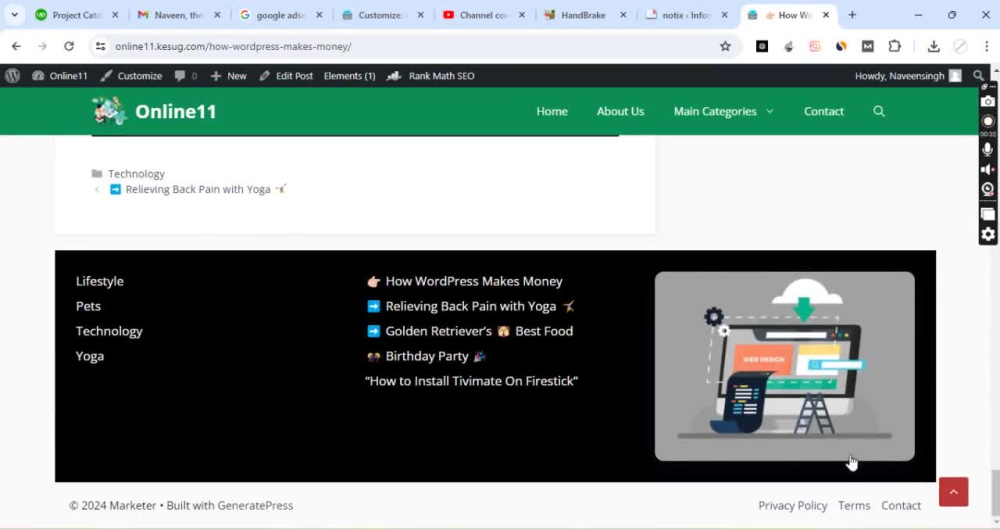Click the red back-to-top arrow button

(953, 492)
